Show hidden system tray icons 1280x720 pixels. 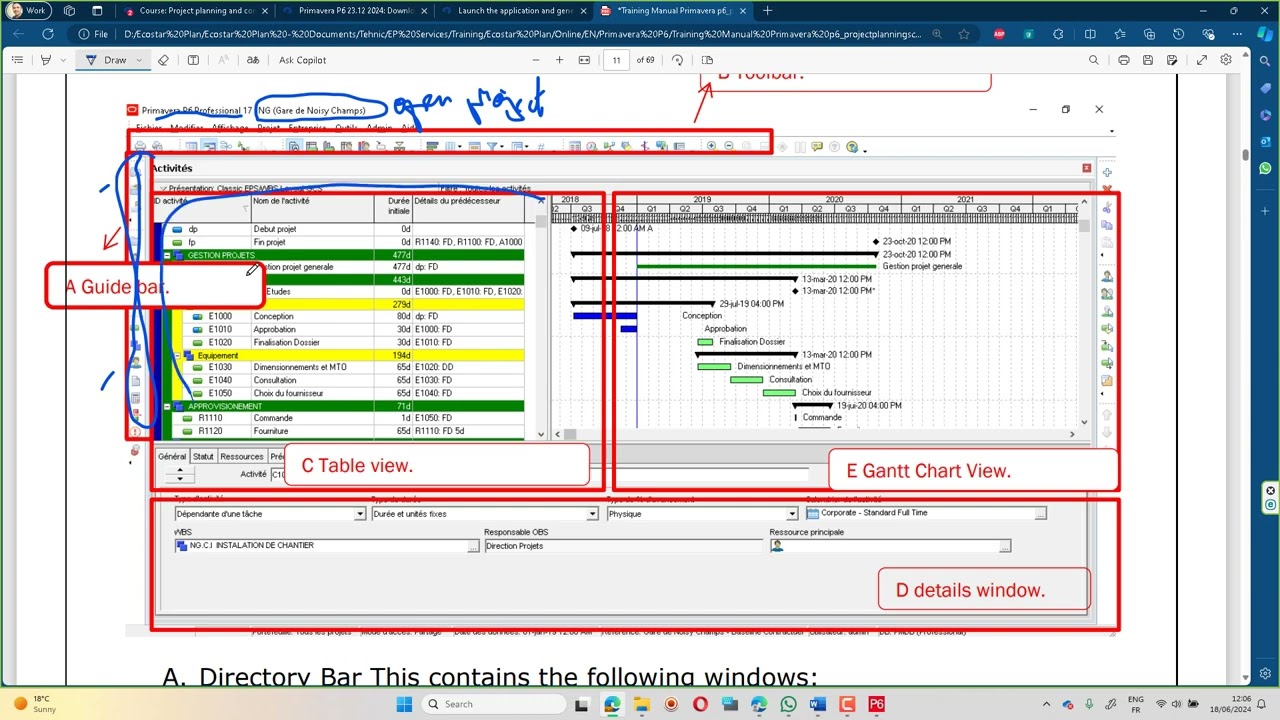[1047, 704]
